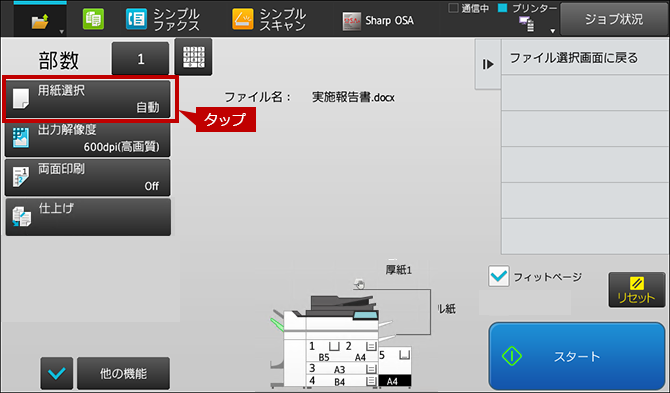Open the dropdown arrow under folder icon
This screenshot has height=393, width=670.
[62, 32]
